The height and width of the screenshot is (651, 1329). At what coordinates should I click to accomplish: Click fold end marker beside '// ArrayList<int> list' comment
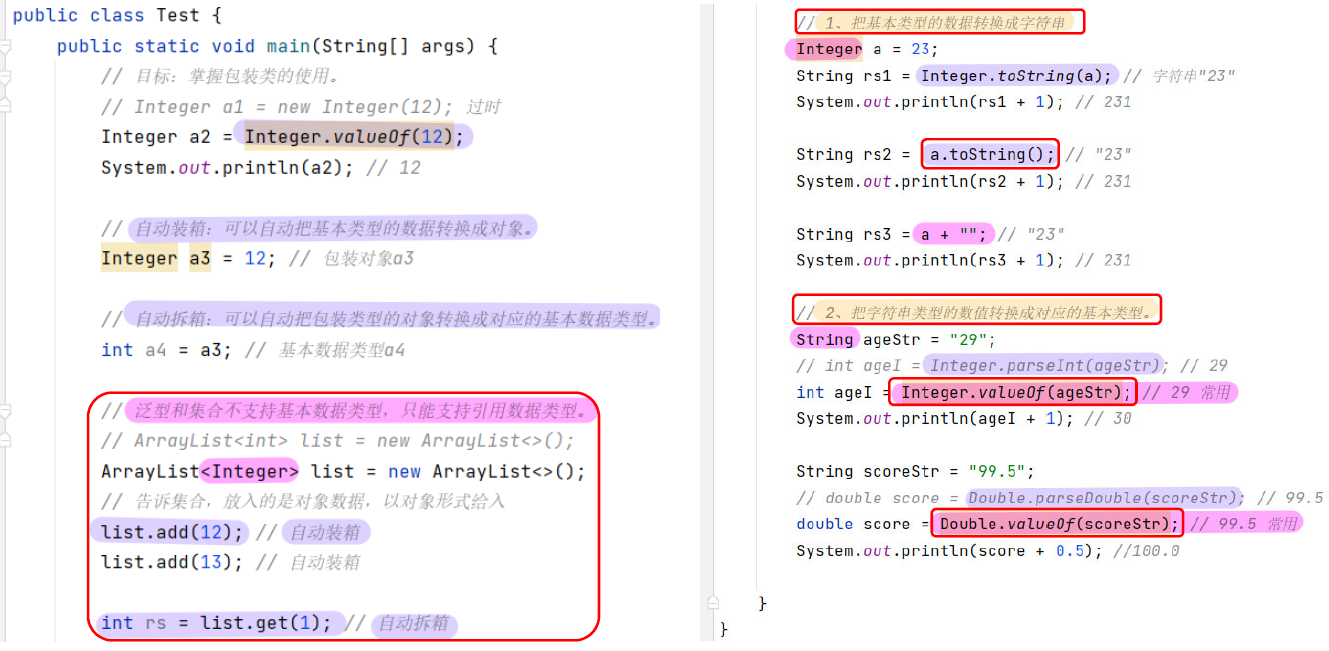[x=5, y=441]
